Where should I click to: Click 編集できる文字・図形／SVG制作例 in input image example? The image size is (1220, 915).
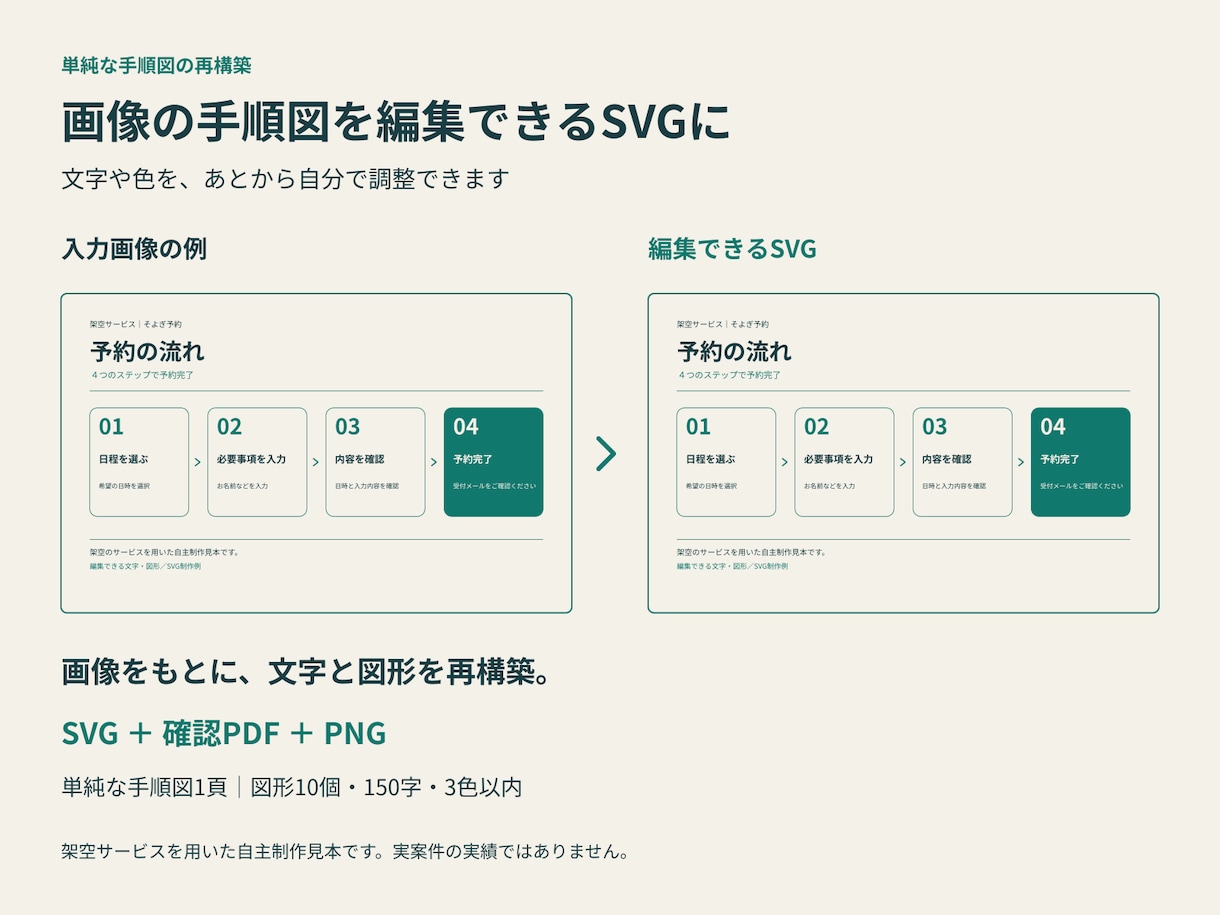(x=145, y=566)
